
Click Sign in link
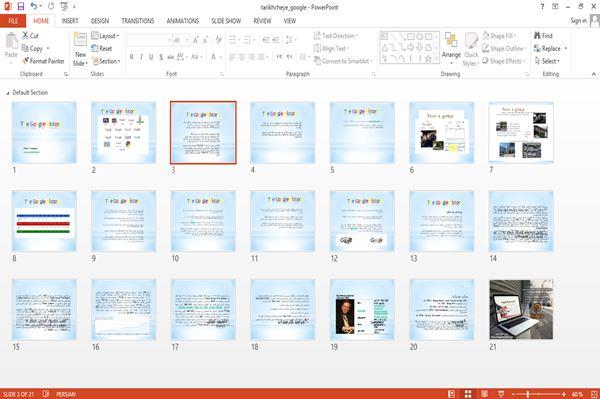pyautogui.click(x=578, y=21)
